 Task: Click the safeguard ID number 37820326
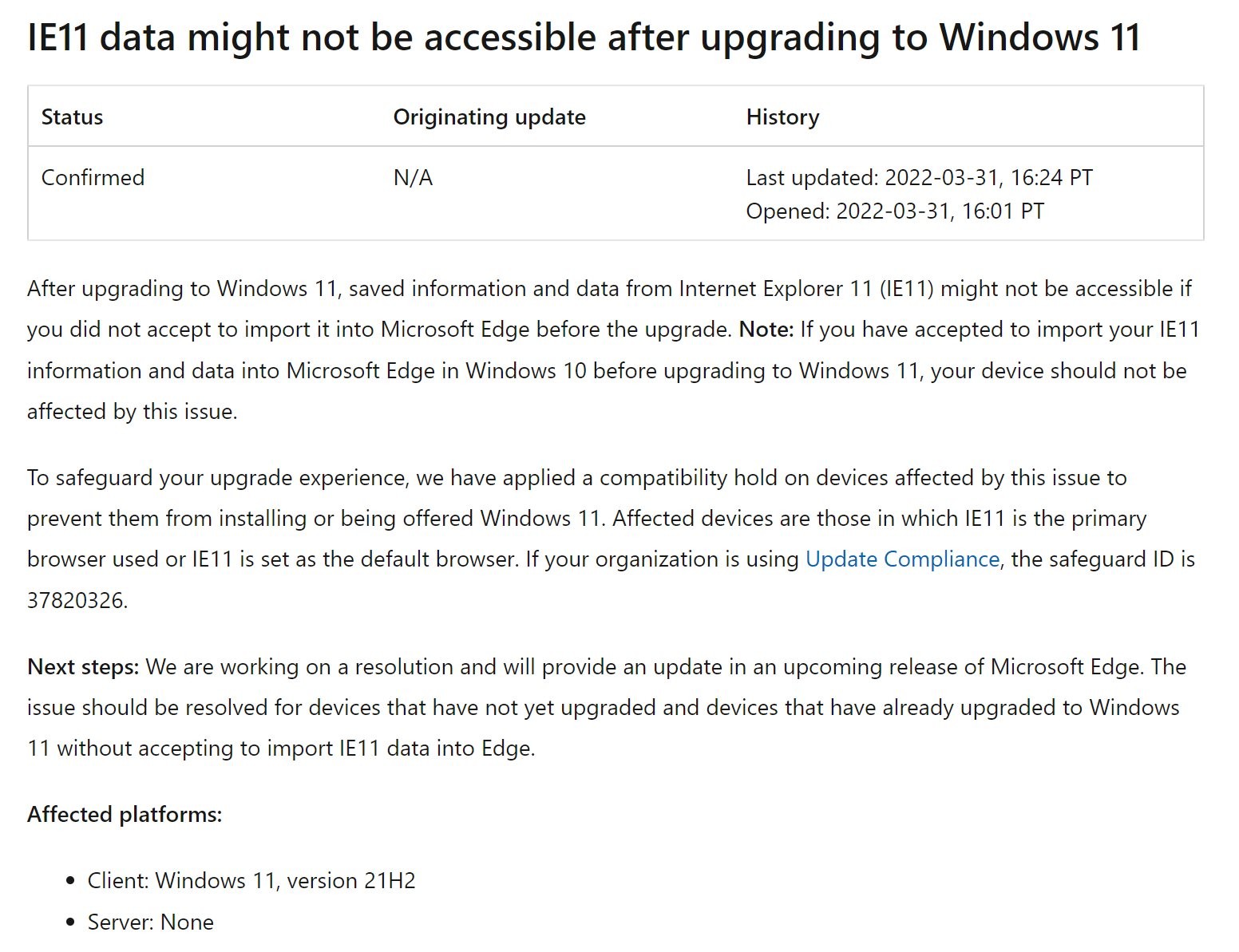(76, 600)
